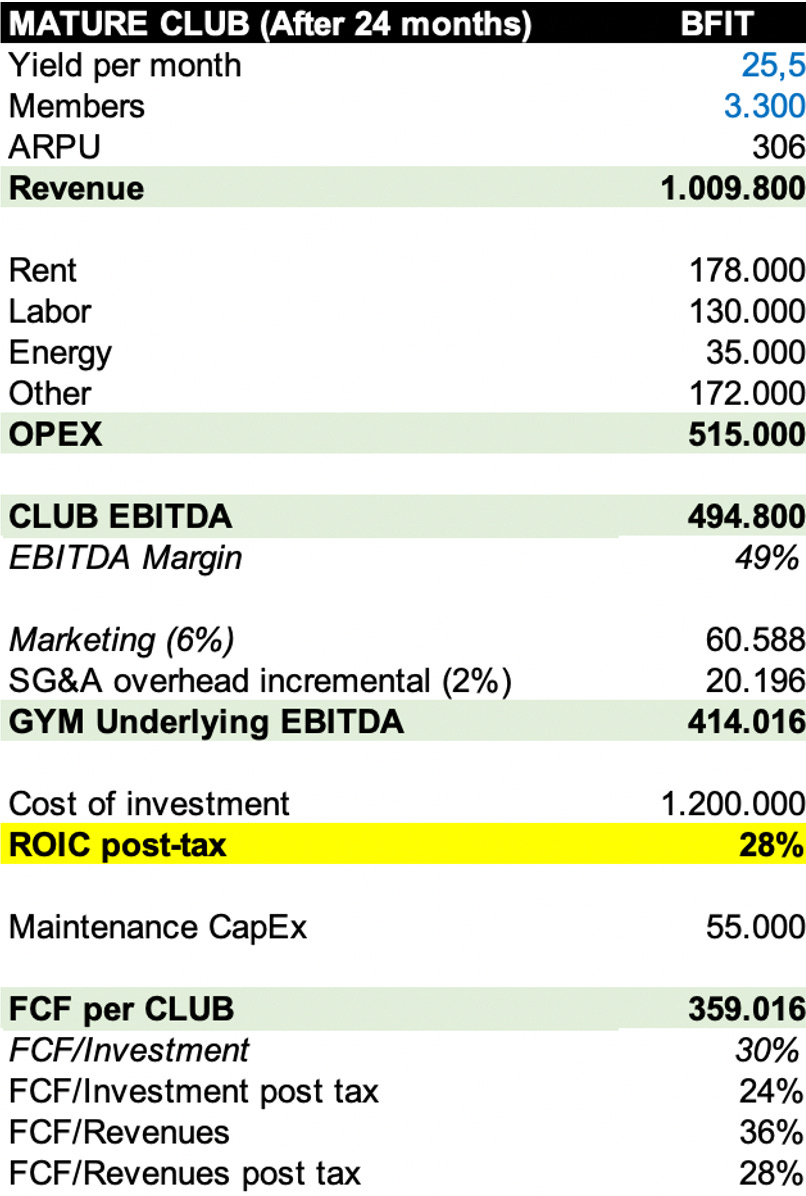Select the ARPU label cell
This screenshot has height=1196, width=806.
click(x=54, y=147)
